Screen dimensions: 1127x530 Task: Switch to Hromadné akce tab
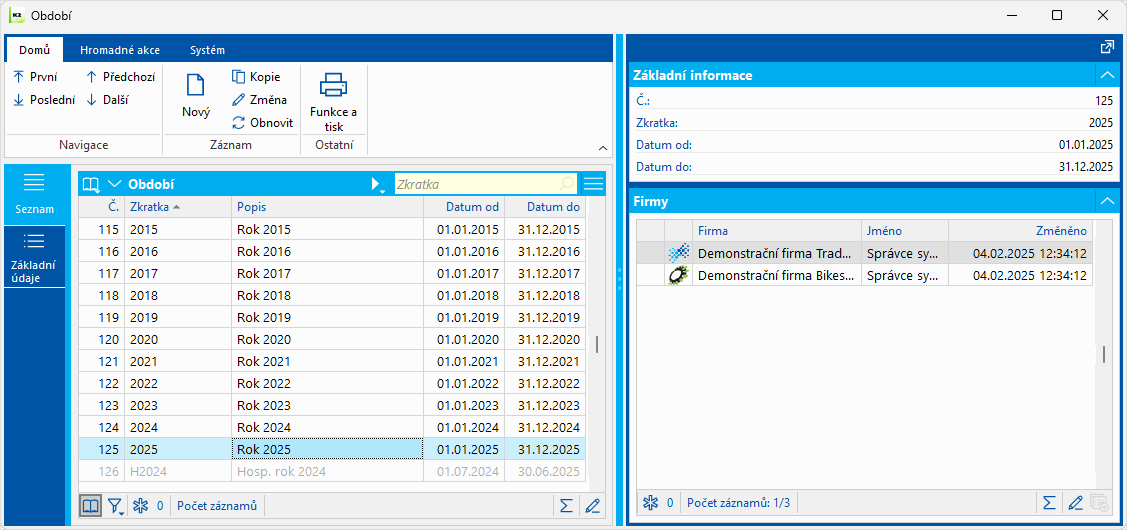tap(120, 50)
